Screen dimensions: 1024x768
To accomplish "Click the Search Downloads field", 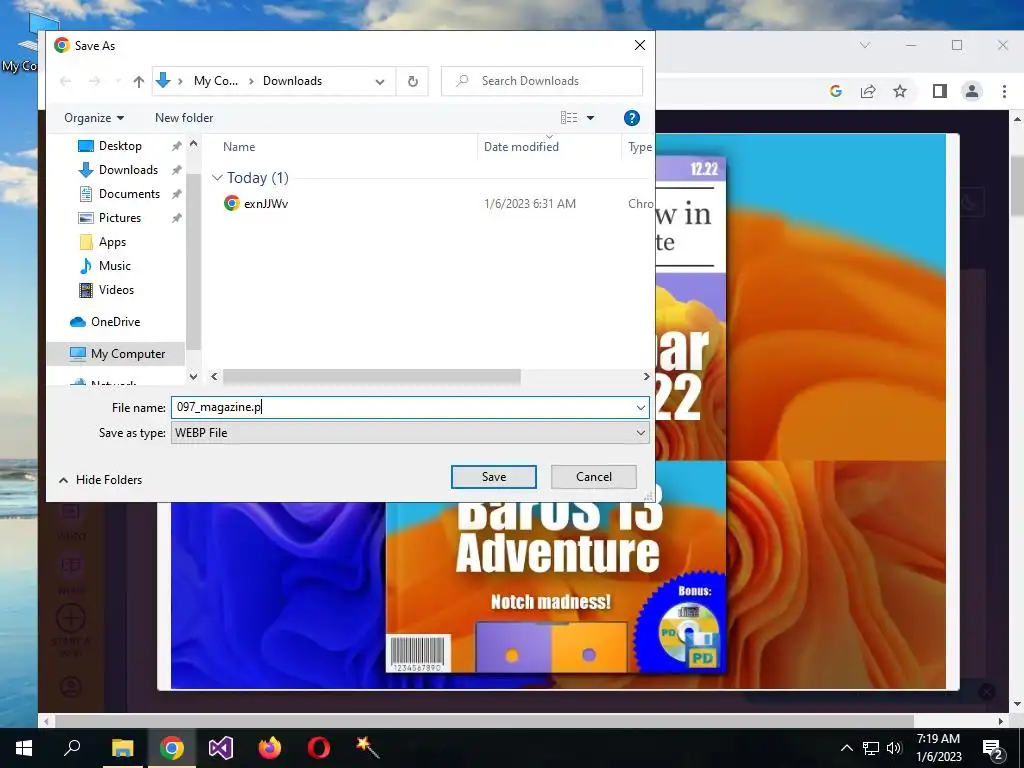I will (542, 81).
